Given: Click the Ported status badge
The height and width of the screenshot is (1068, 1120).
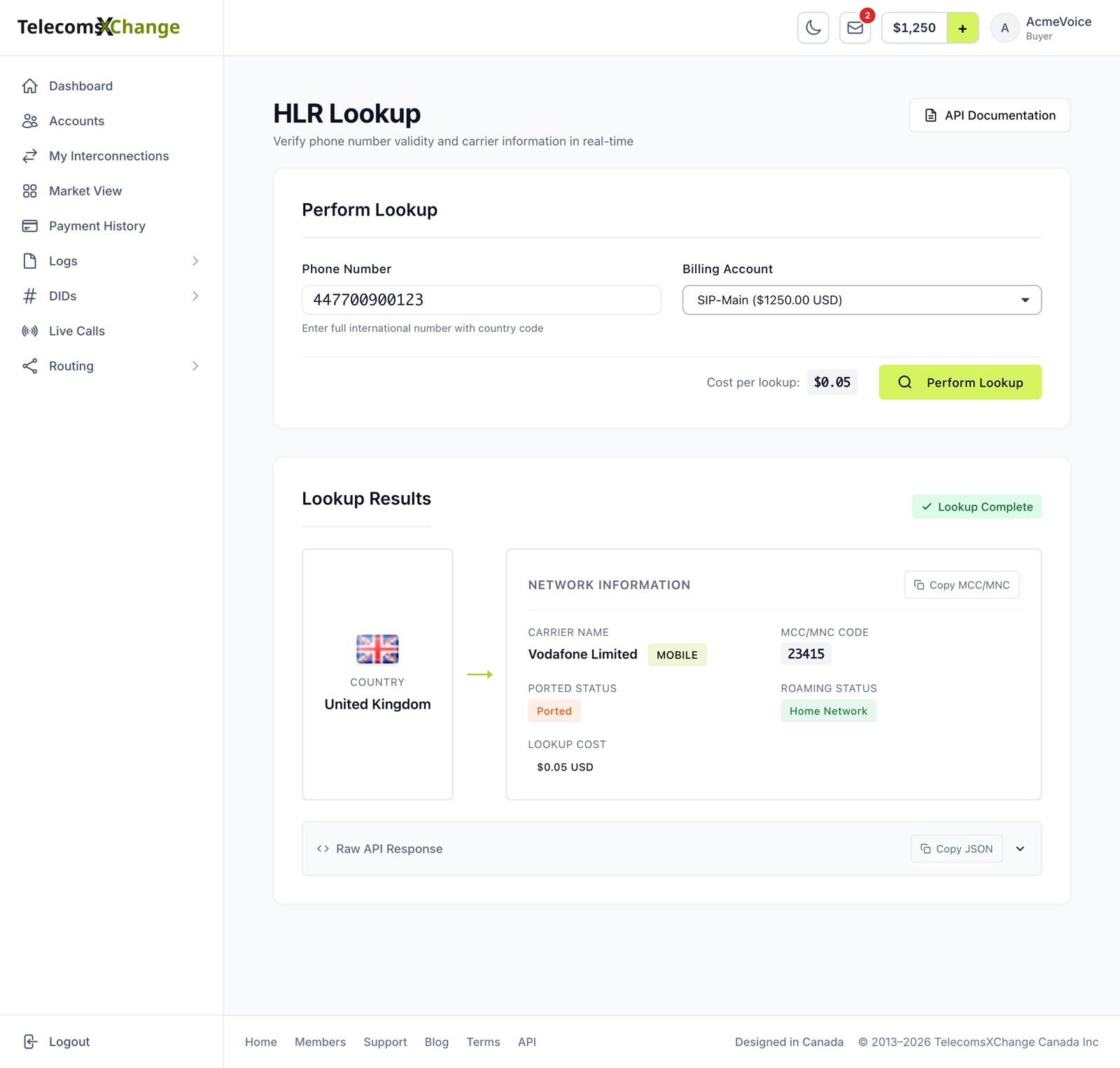Looking at the screenshot, I should [x=554, y=711].
